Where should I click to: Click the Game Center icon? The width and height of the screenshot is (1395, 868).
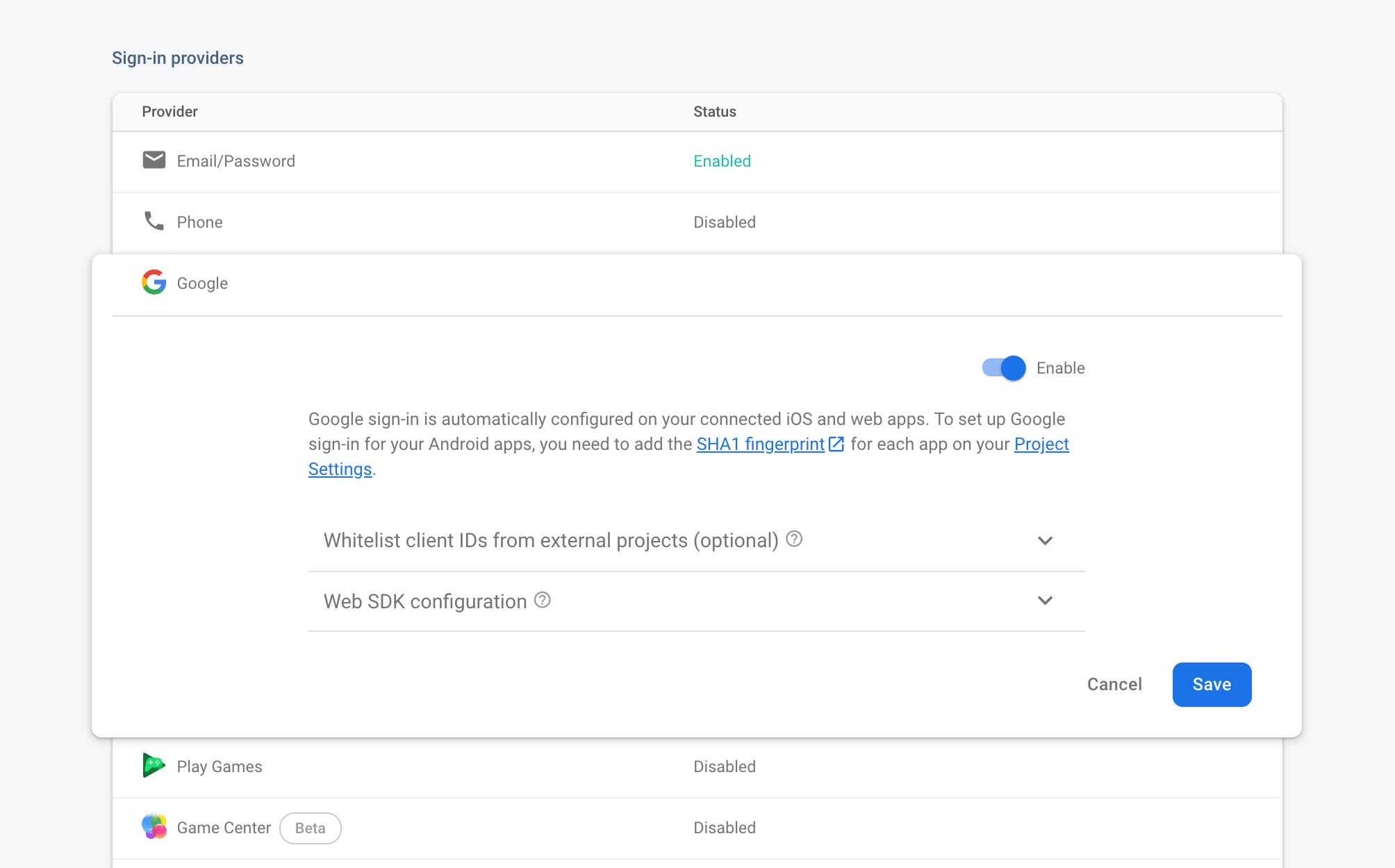(154, 826)
